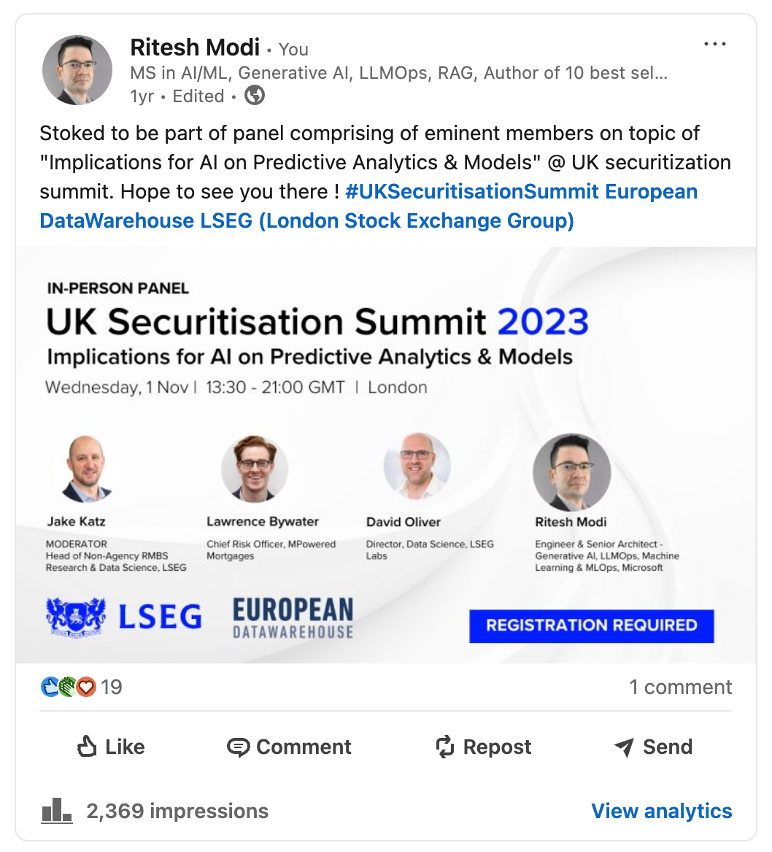The height and width of the screenshot is (852, 772).
Task: Send the post via paper plane
Action: pyautogui.click(x=652, y=747)
